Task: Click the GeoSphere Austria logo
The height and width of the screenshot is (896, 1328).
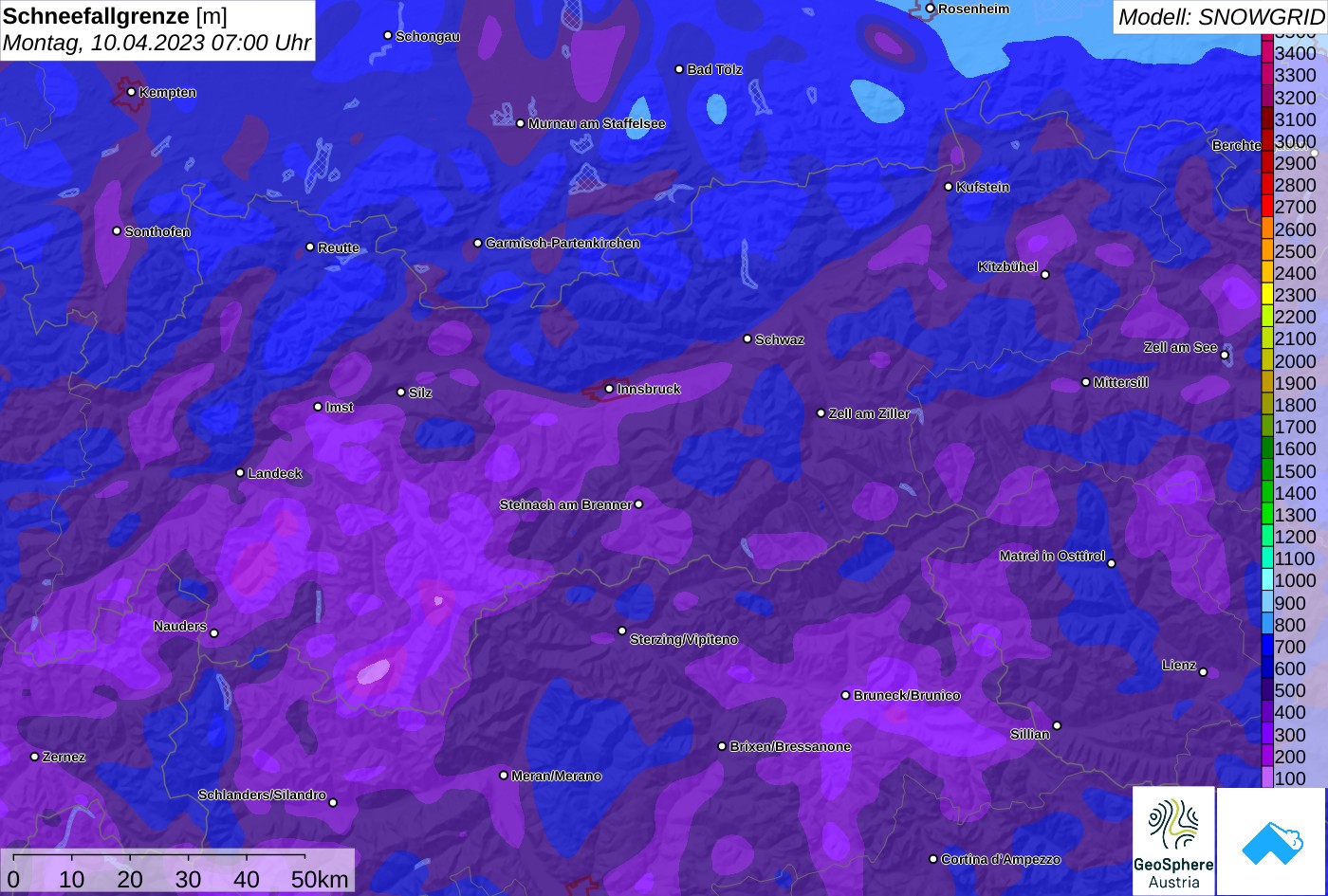Action: pos(1174,841)
